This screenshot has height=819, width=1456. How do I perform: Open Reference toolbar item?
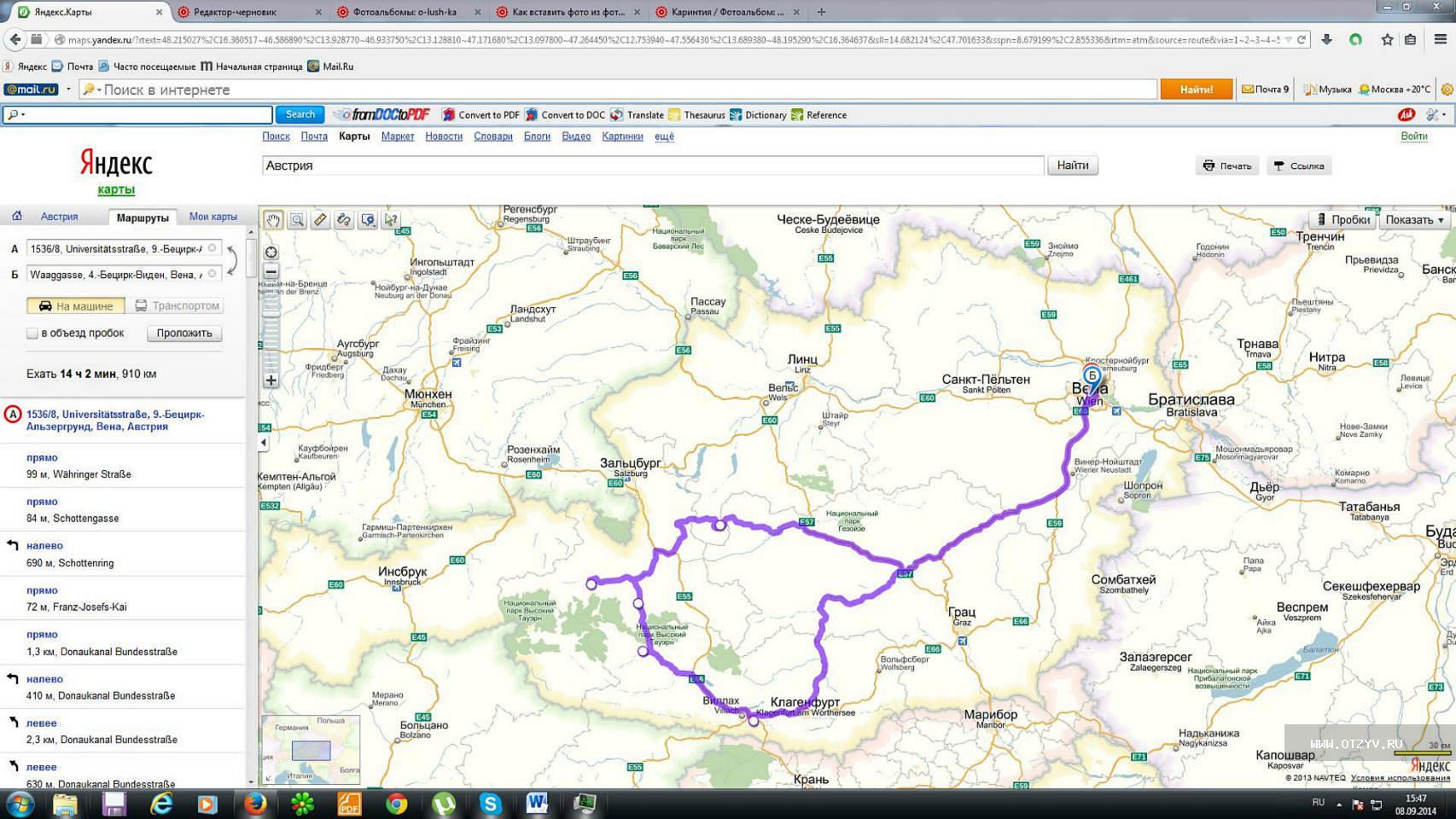(818, 115)
